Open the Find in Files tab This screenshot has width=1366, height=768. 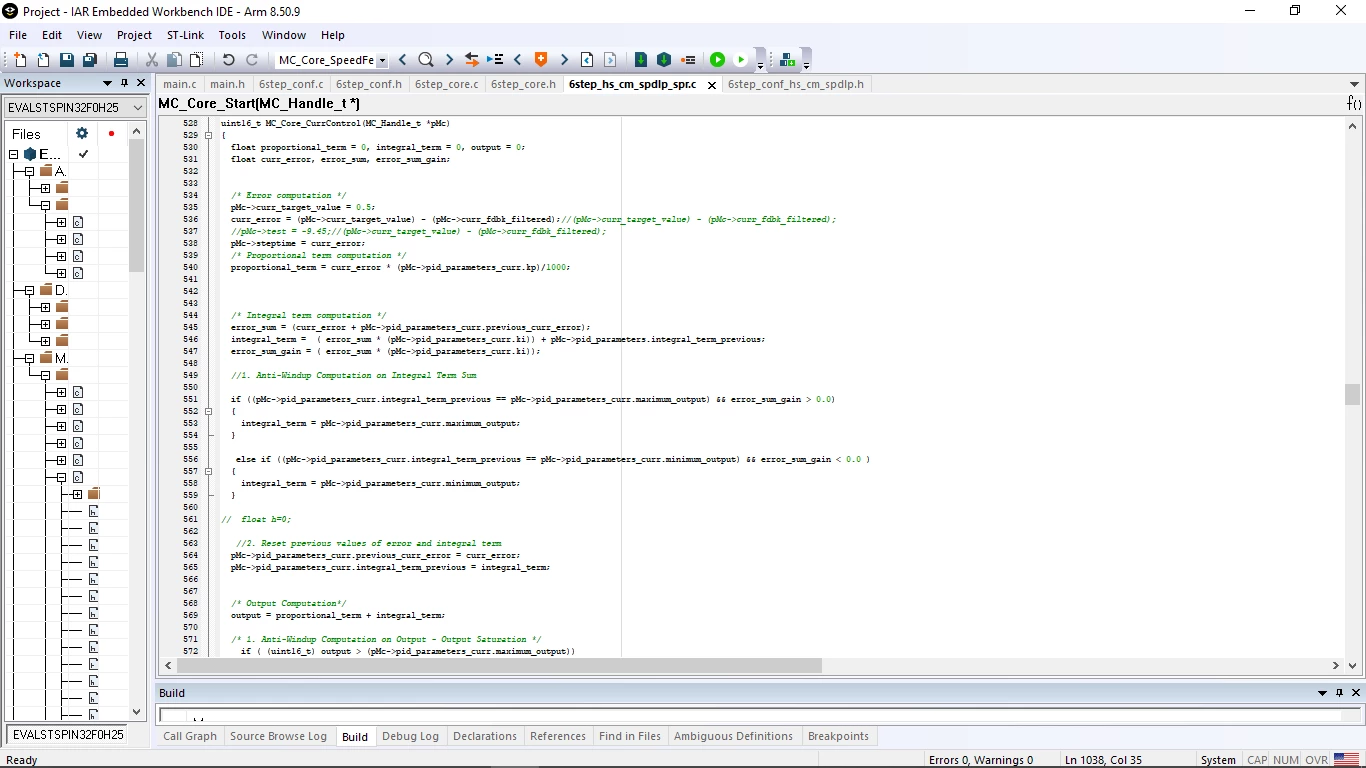pos(630,736)
